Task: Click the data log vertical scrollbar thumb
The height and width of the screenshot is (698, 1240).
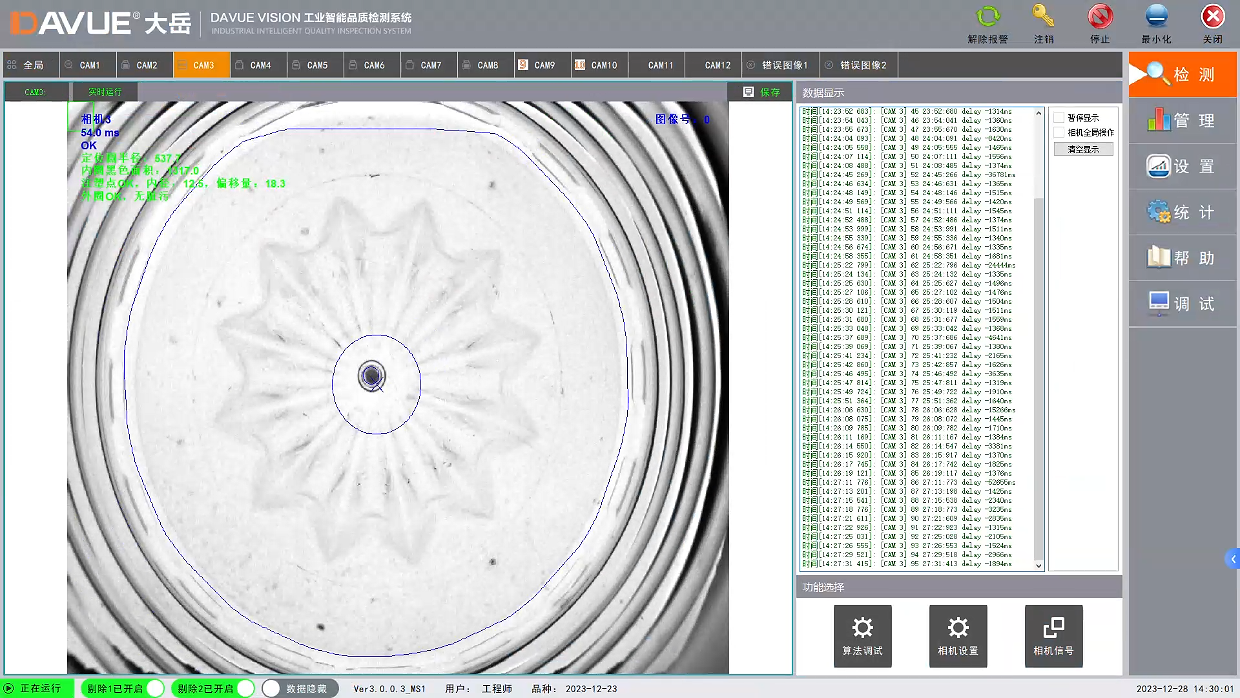Action: [x=1039, y=380]
